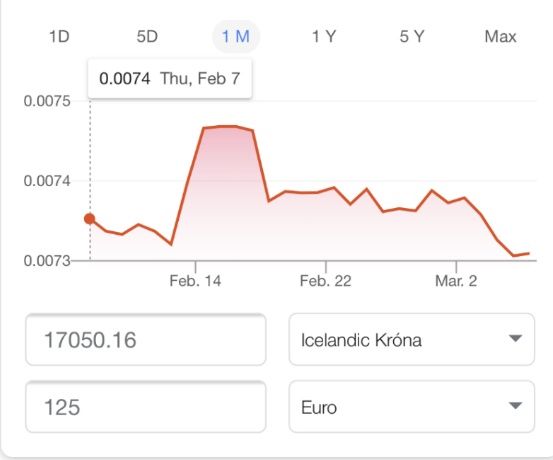The height and width of the screenshot is (460, 553).
Task: Switch to the 5D time range
Action: click(147, 36)
